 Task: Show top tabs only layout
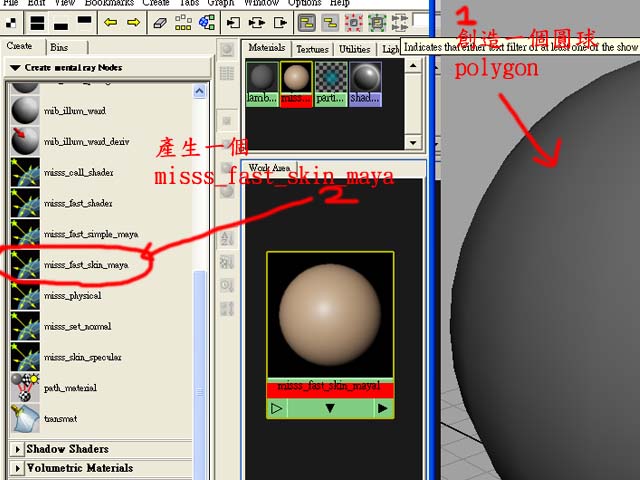point(84,22)
